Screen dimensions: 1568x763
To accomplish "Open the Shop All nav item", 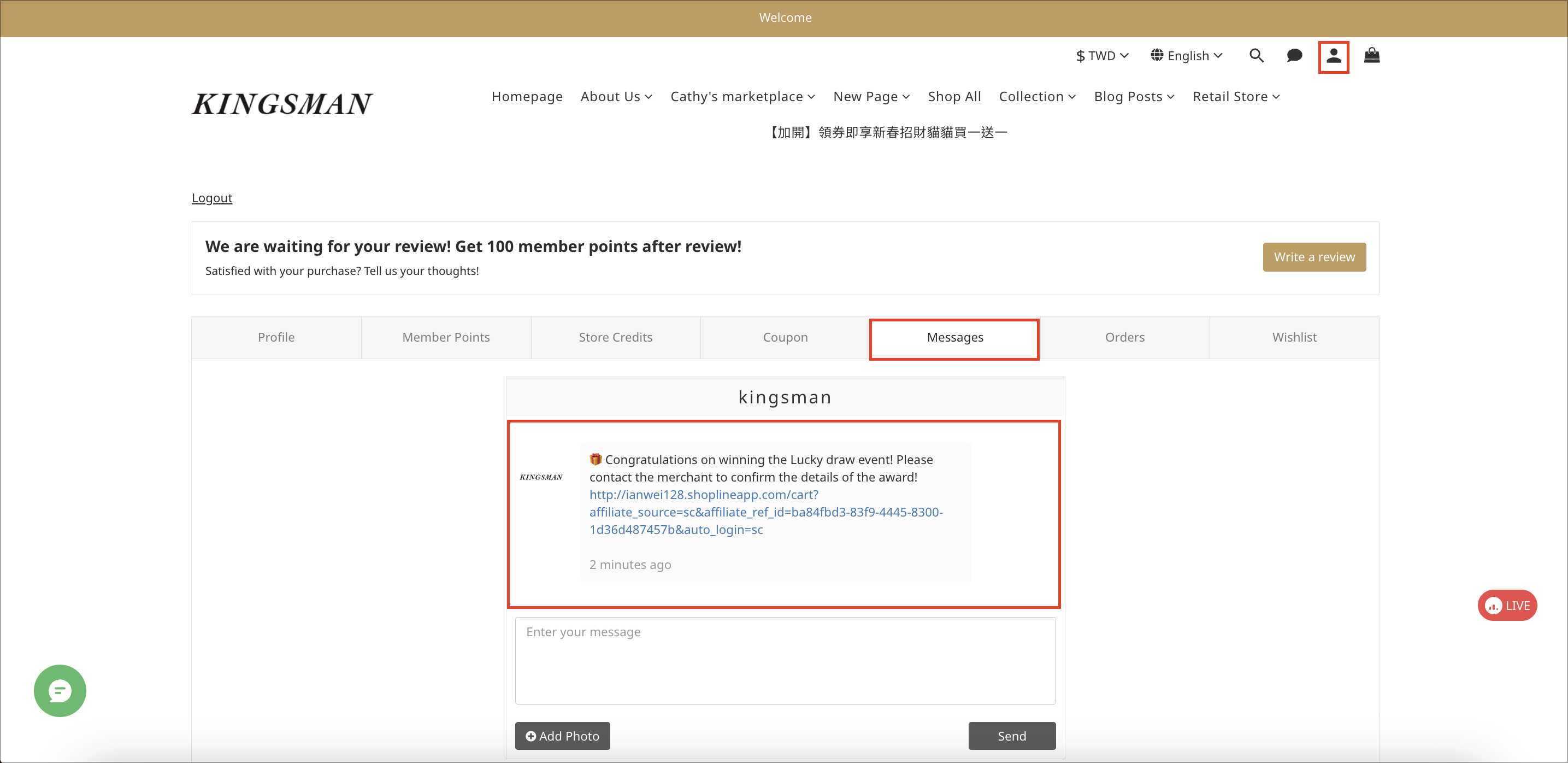I will (954, 97).
